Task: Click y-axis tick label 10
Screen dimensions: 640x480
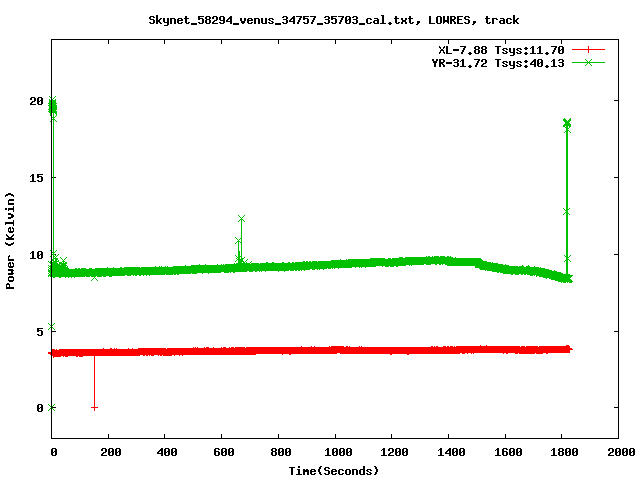Action: coord(36,255)
